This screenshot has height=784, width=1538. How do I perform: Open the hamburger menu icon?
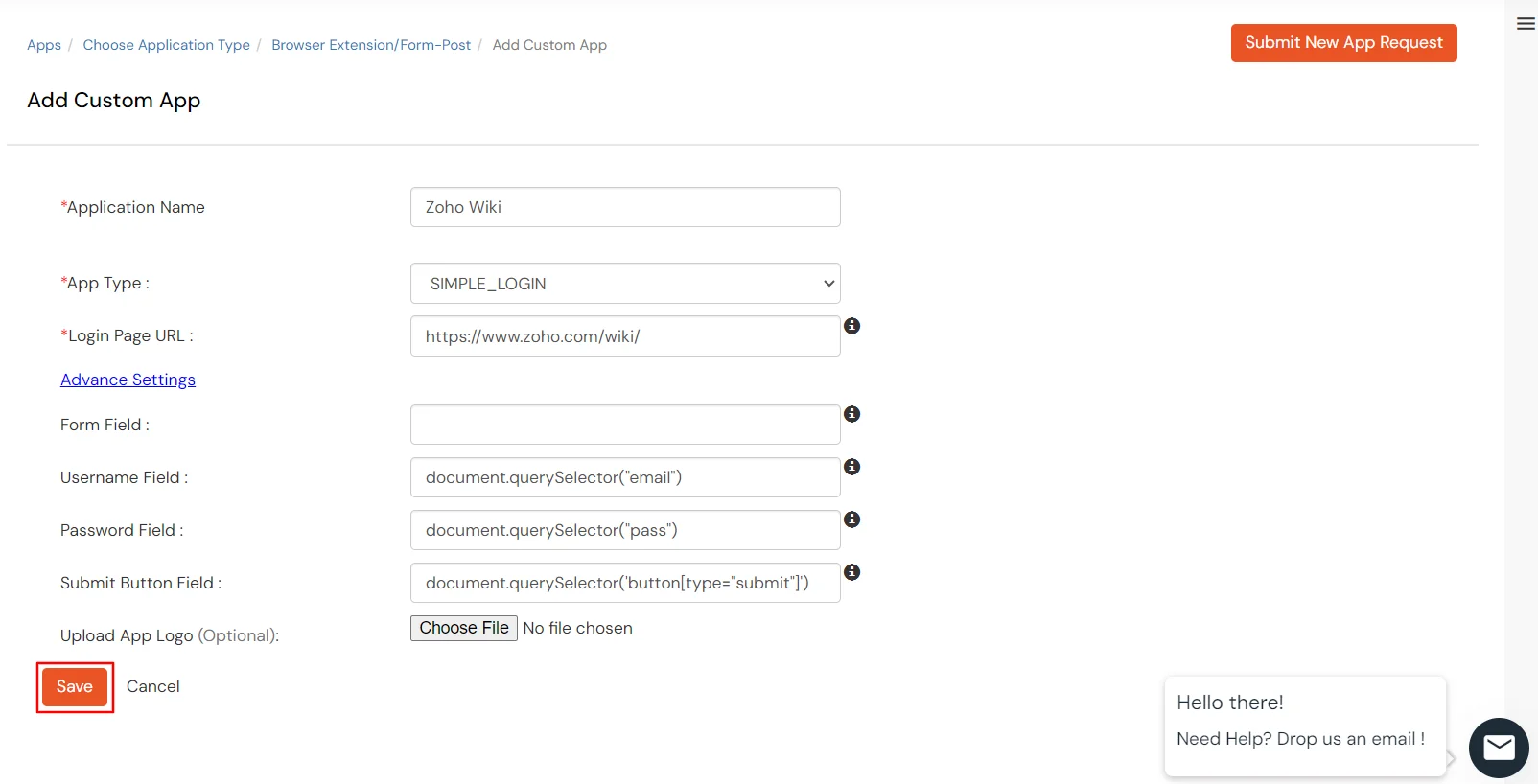click(x=1526, y=24)
